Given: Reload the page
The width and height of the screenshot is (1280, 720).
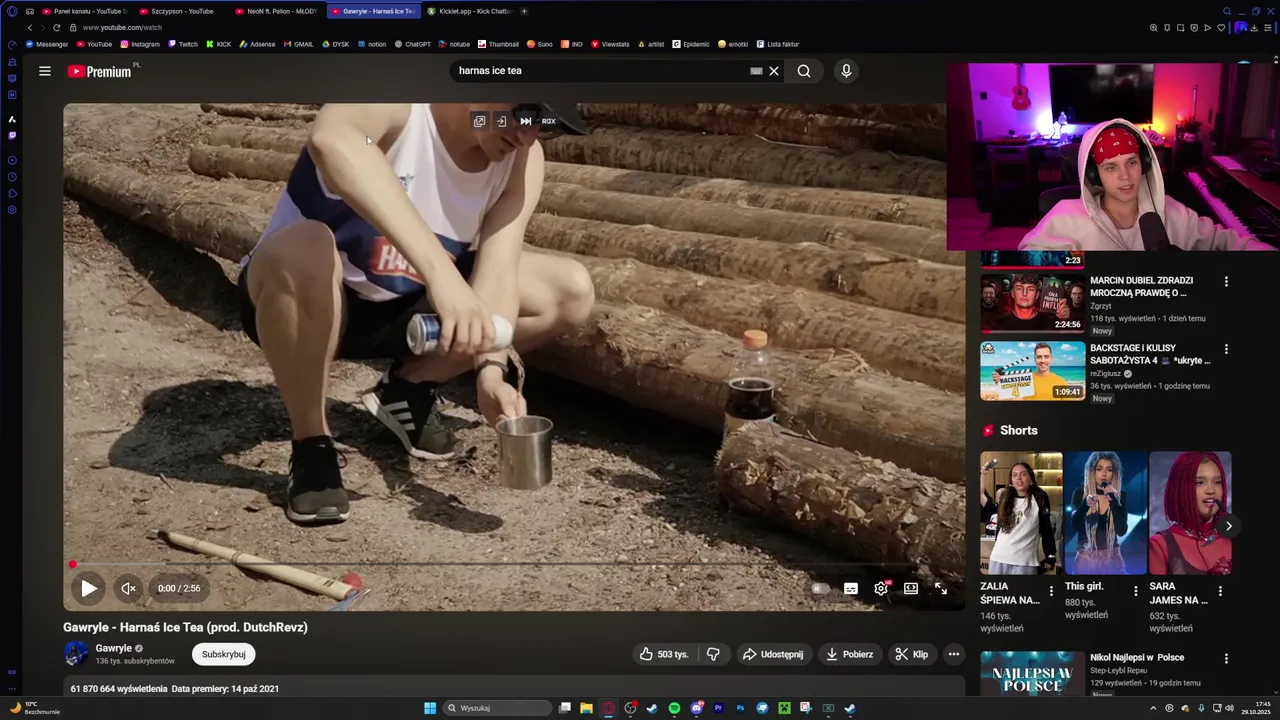Looking at the screenshot, I should pyautogui.click(x=56, y=28).
